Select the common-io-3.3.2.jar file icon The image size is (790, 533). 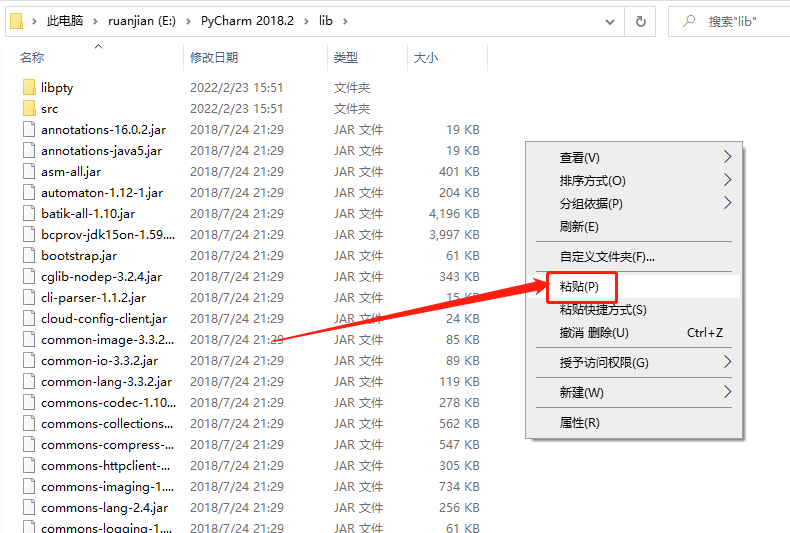tap(29, 361)
